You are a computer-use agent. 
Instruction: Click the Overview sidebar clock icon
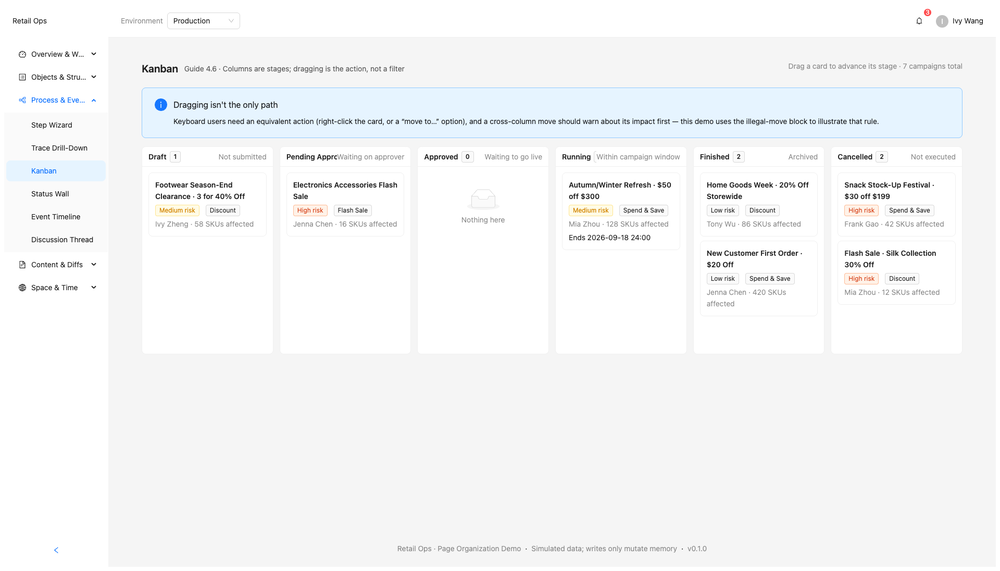pos(22,54)
